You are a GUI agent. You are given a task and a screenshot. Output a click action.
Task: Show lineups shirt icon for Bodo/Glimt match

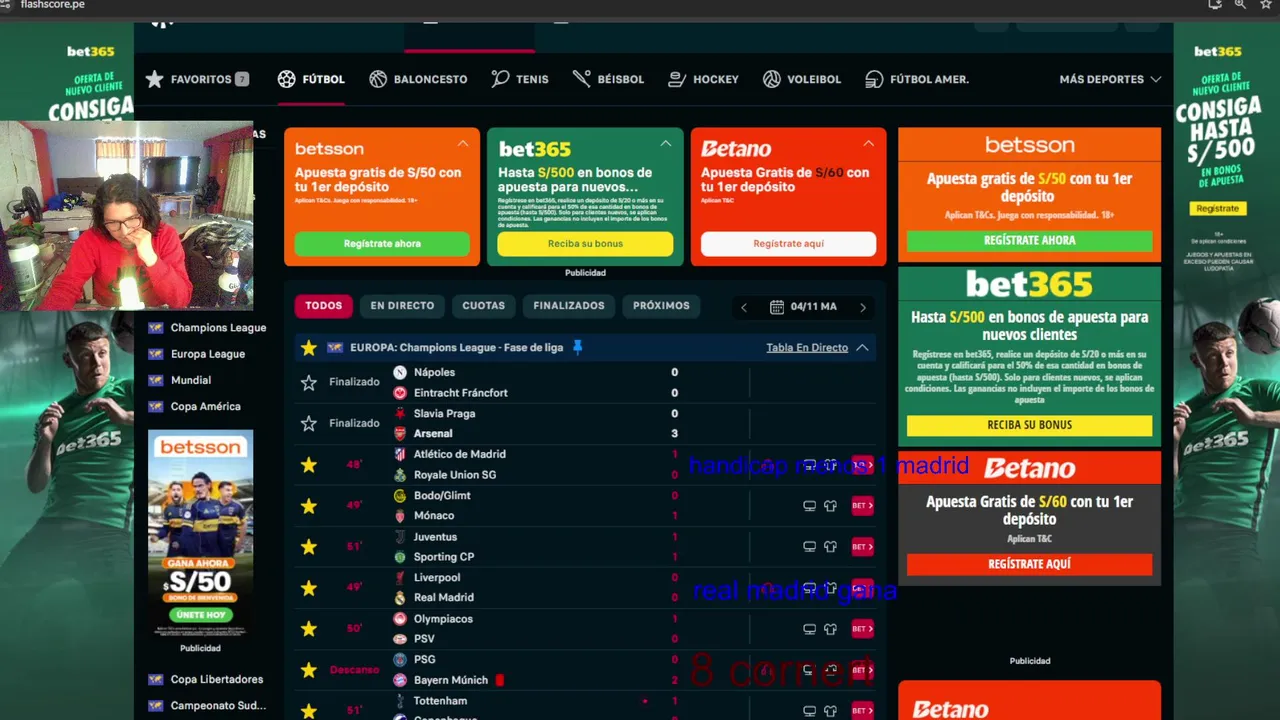click(830, 506)
